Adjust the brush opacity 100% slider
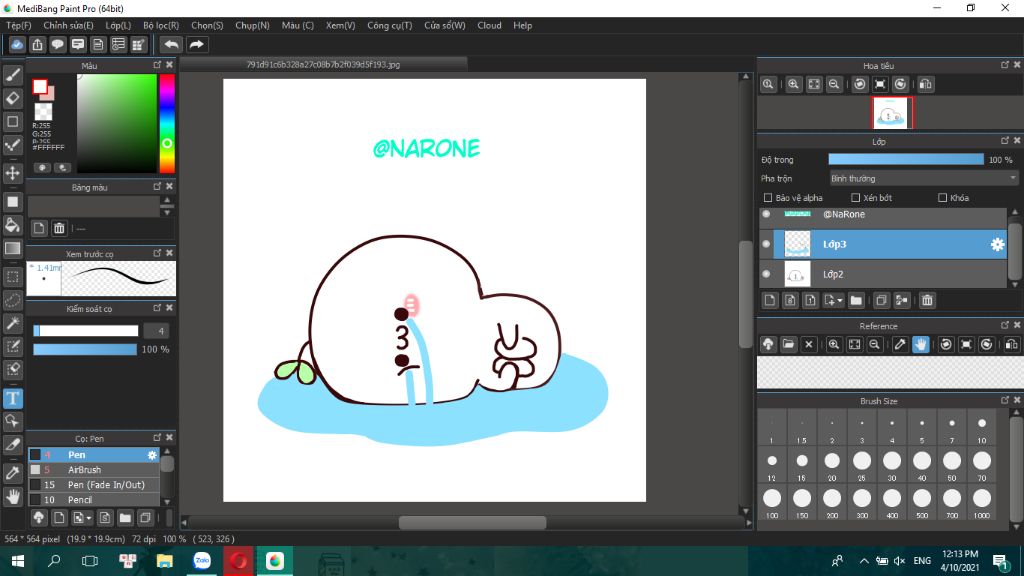The width and height of the screenshot is (1024, 576). click(85, 349)
